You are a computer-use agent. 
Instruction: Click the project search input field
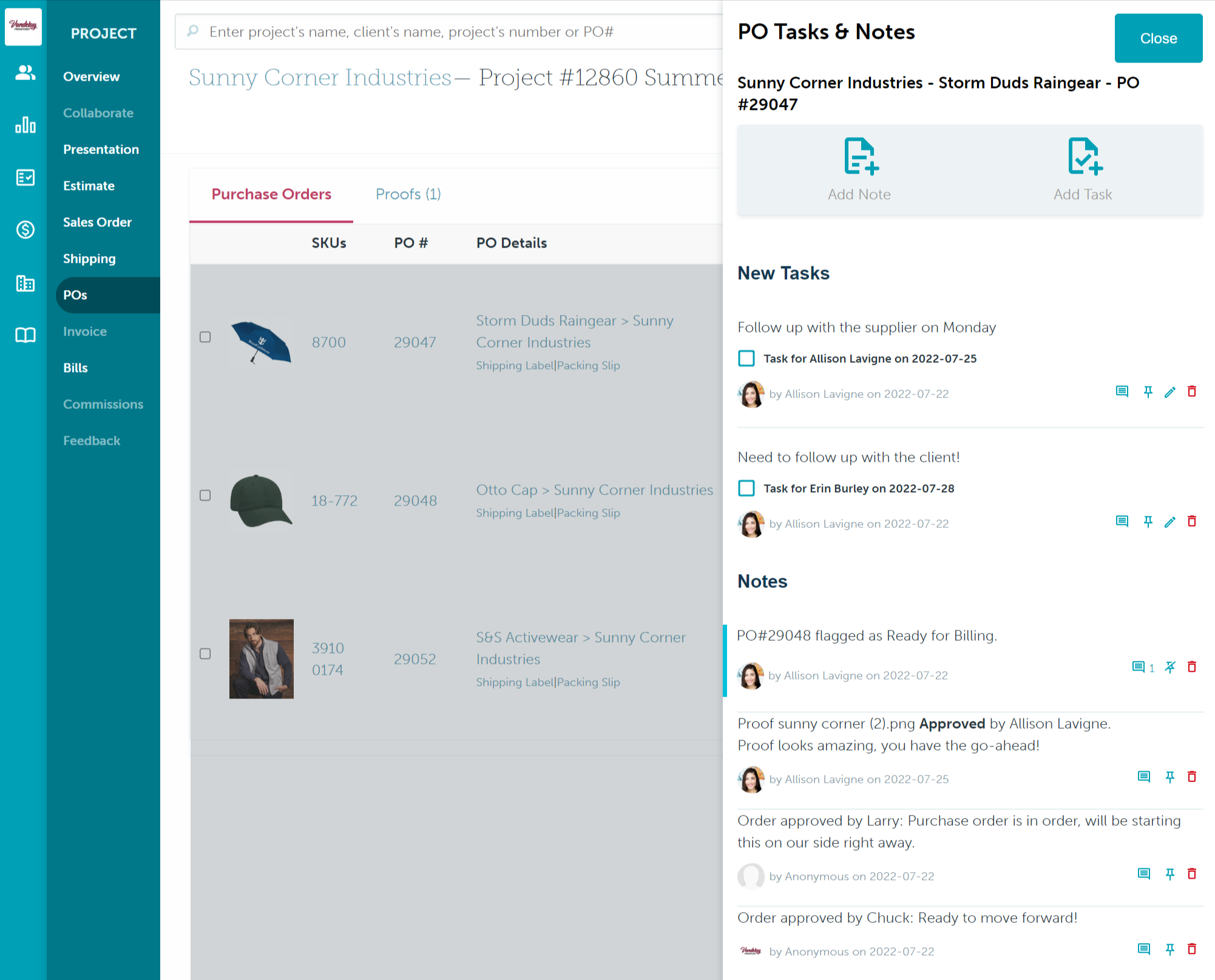coord(449,32)
